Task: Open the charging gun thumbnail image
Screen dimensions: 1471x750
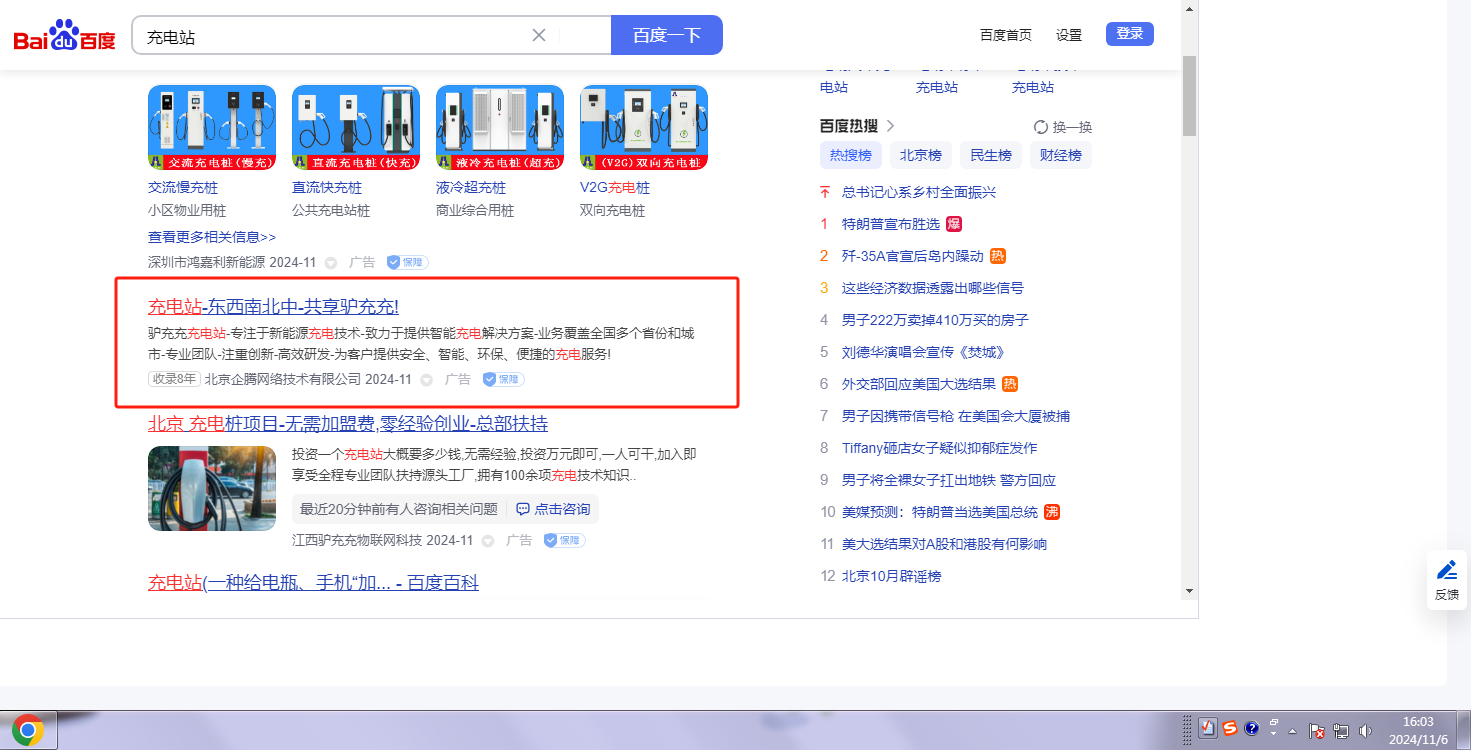Action: (x=212, y=488)
